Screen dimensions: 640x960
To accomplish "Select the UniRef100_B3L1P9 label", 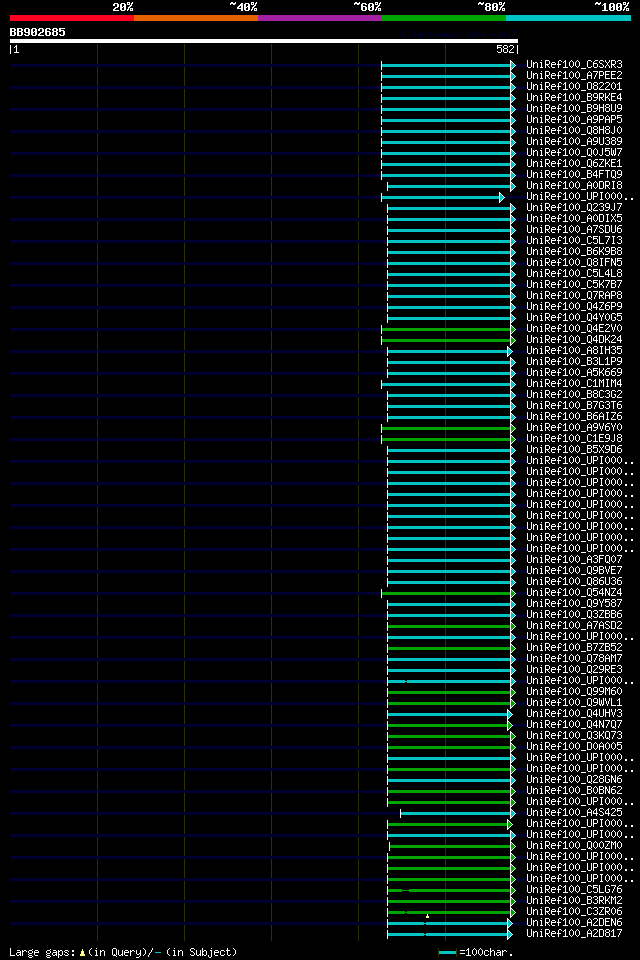I will pos(574,362).
